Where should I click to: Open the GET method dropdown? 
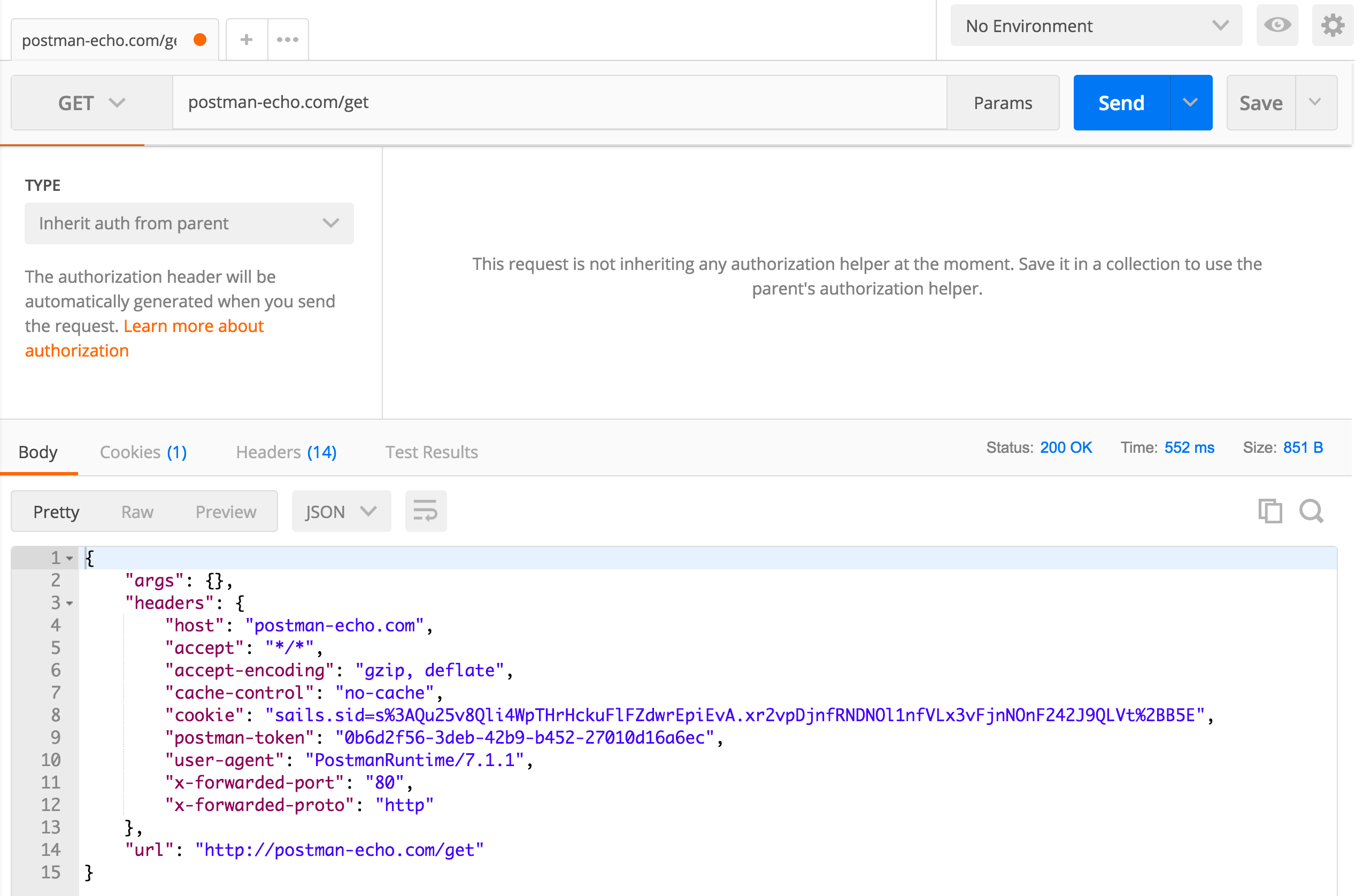coord(91,103)
